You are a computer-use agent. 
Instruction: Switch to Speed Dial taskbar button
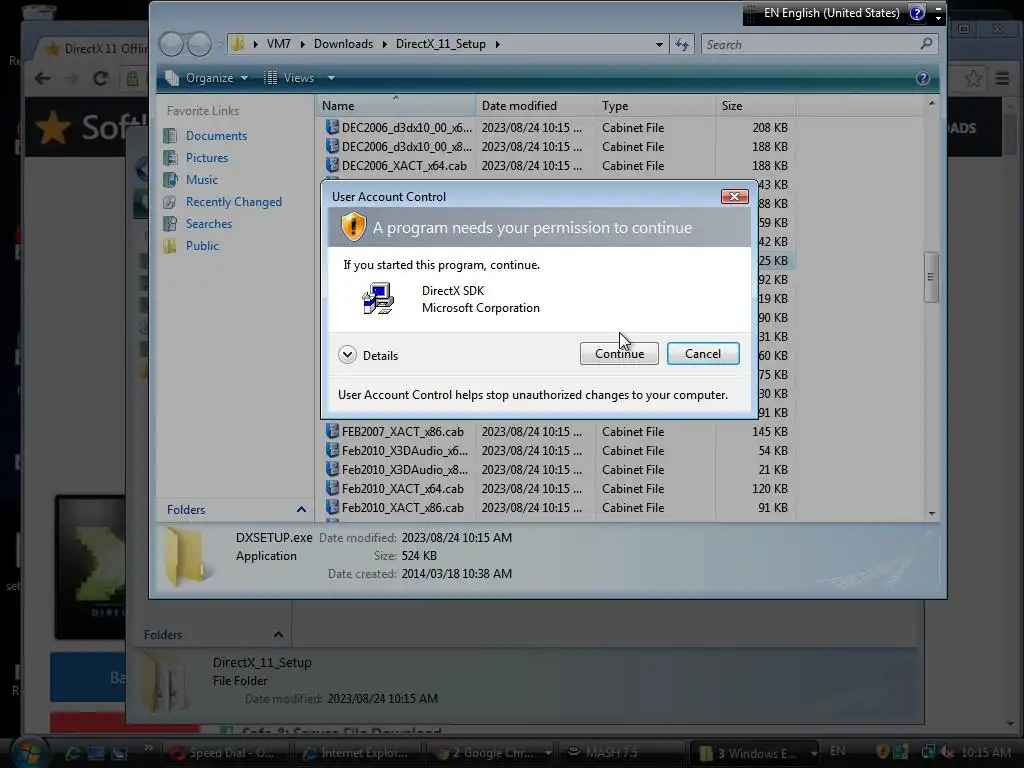tap(223, 753)
